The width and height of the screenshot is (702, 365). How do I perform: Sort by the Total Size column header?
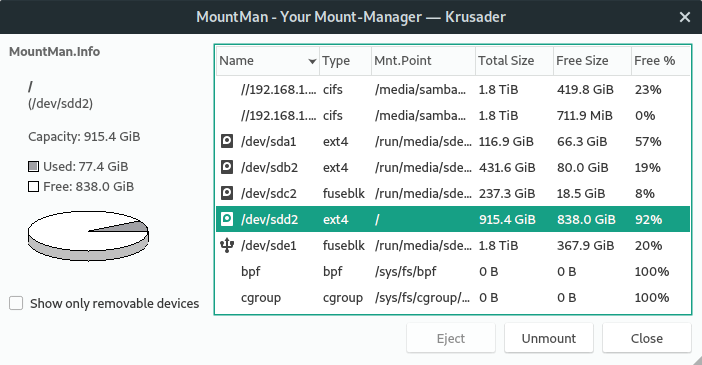tap(514, 60)
